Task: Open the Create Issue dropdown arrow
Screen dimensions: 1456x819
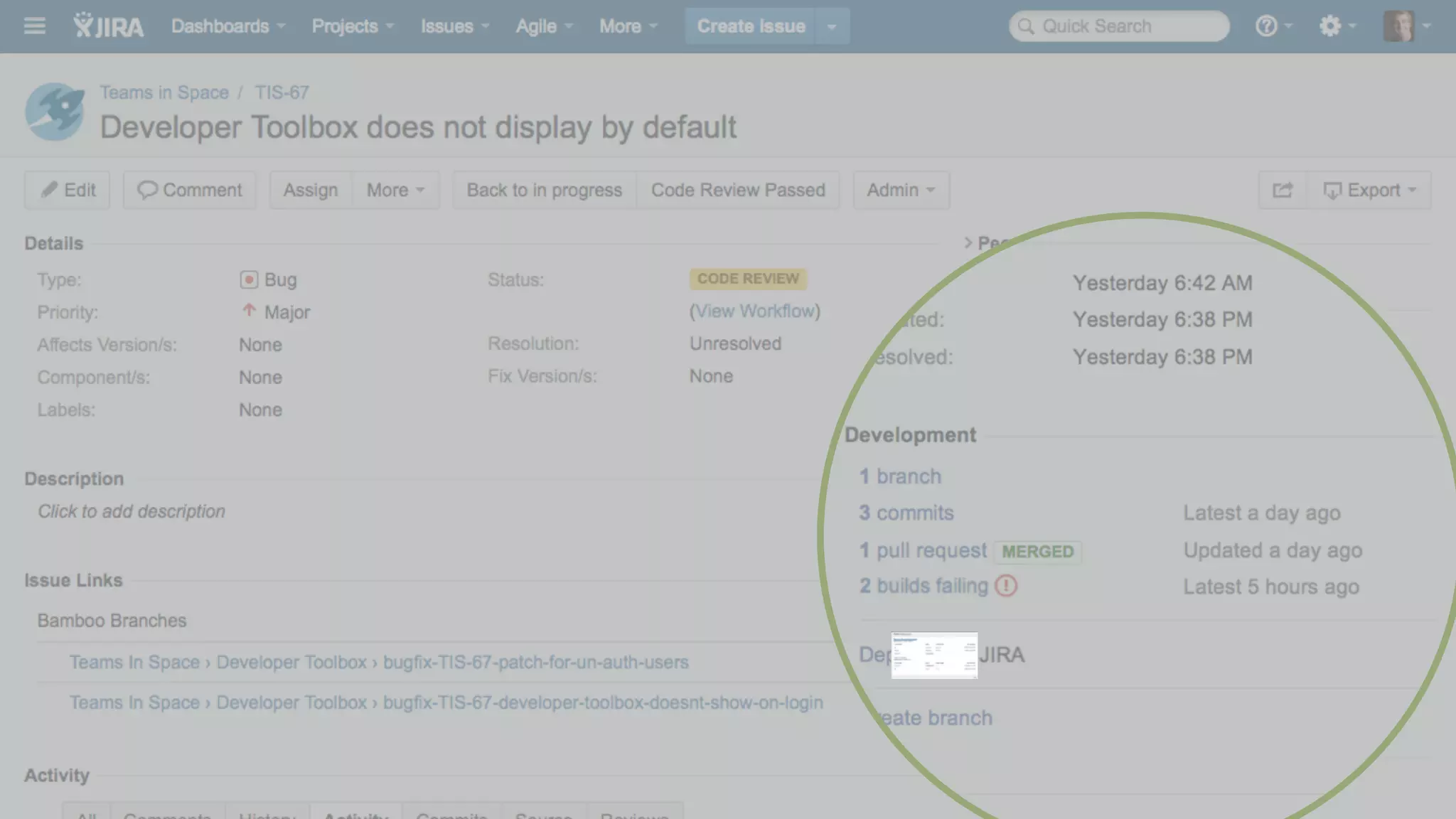Action: pos(832,27)
